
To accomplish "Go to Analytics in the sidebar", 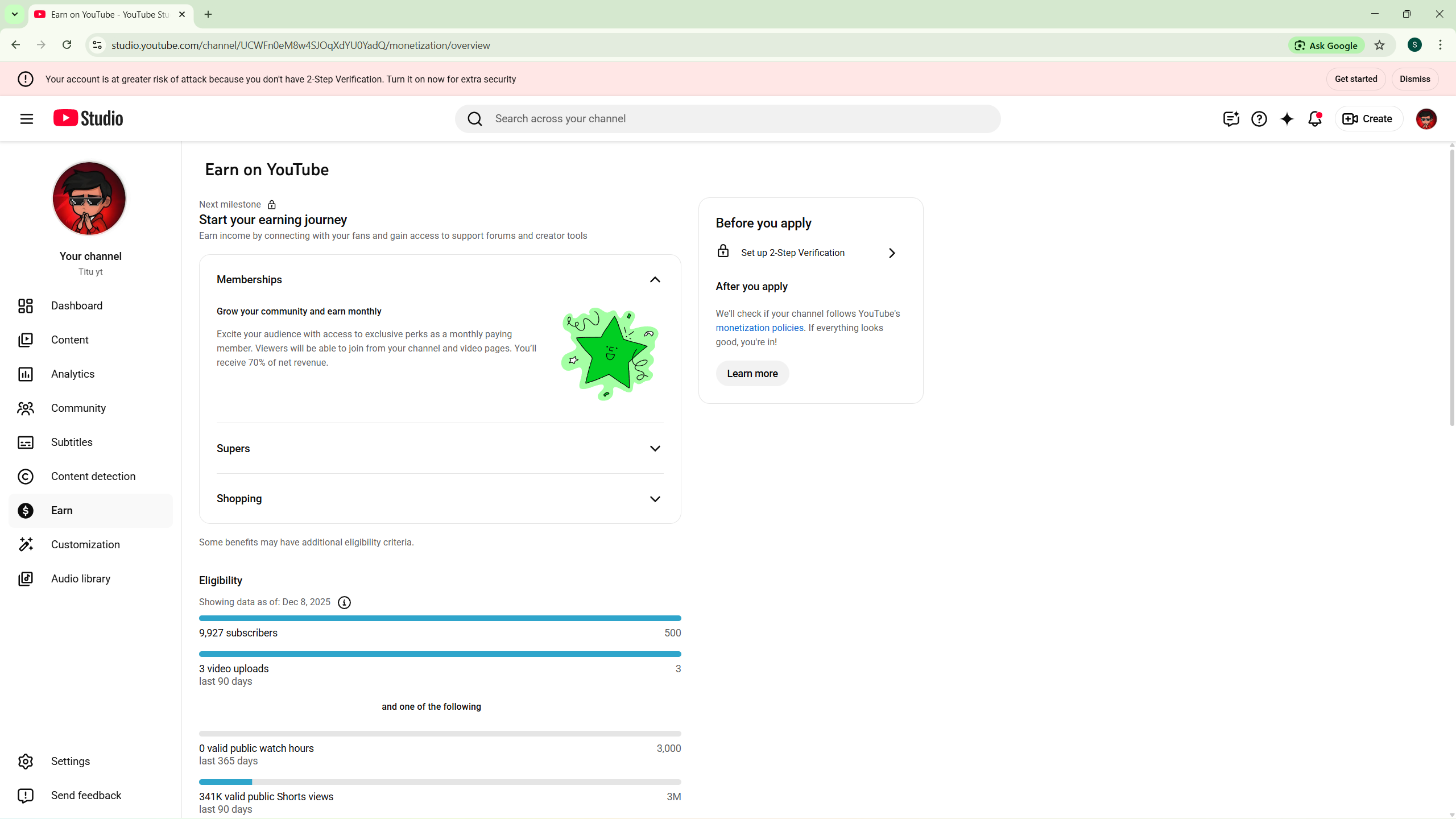I will pos(73,374).
